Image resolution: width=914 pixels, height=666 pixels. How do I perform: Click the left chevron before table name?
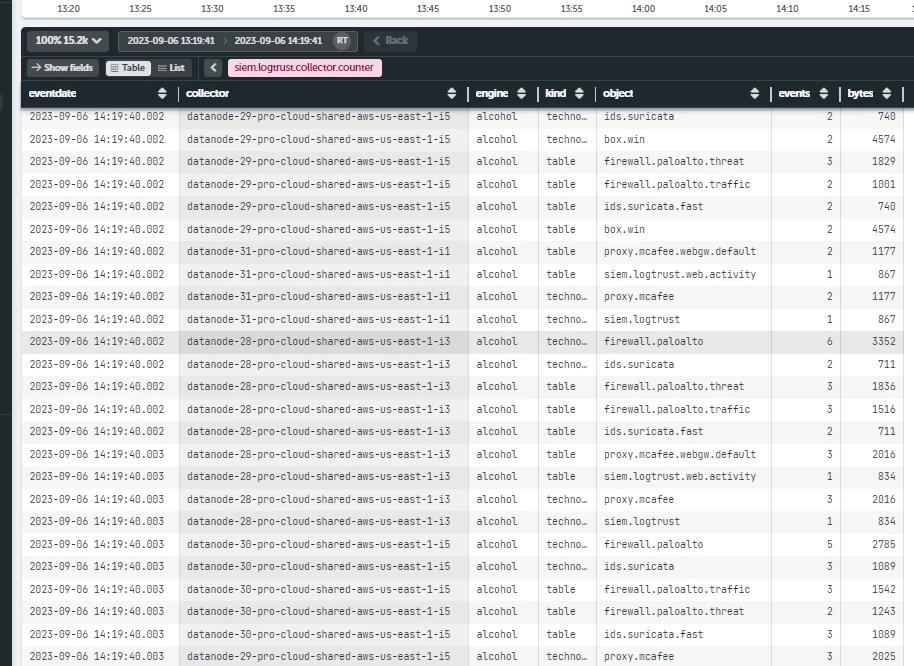point(213,68)
